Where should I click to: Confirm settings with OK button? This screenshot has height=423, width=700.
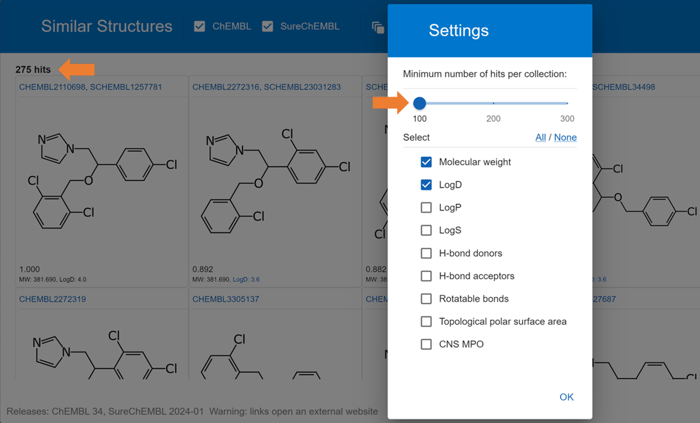567,397
